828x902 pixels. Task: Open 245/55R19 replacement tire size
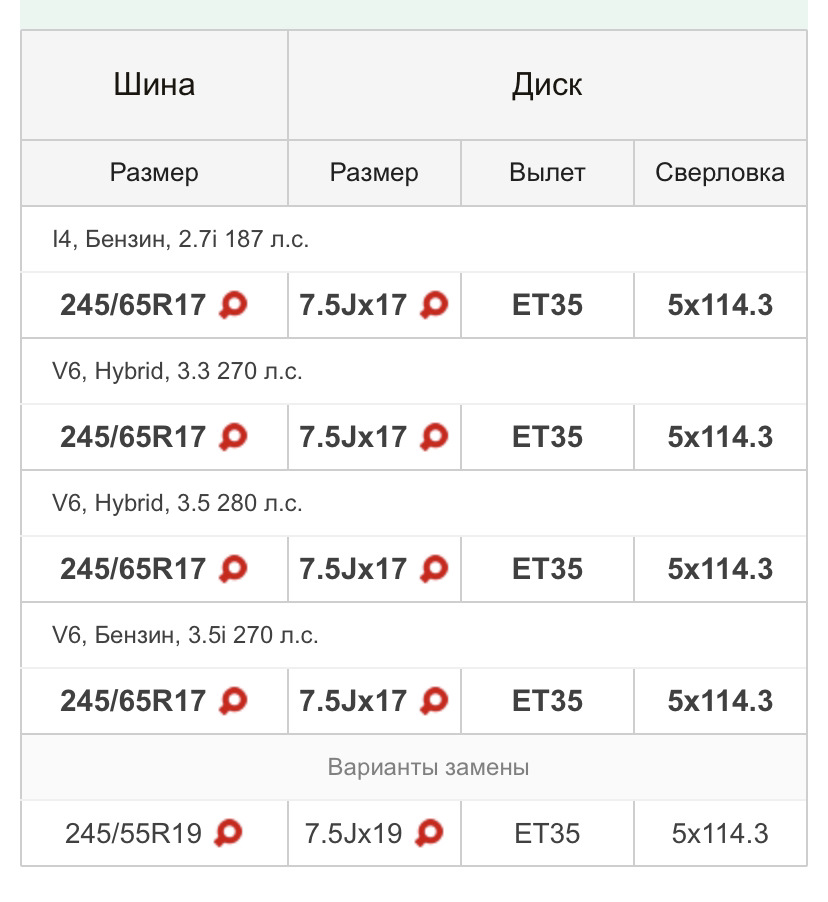pos(133,833)
